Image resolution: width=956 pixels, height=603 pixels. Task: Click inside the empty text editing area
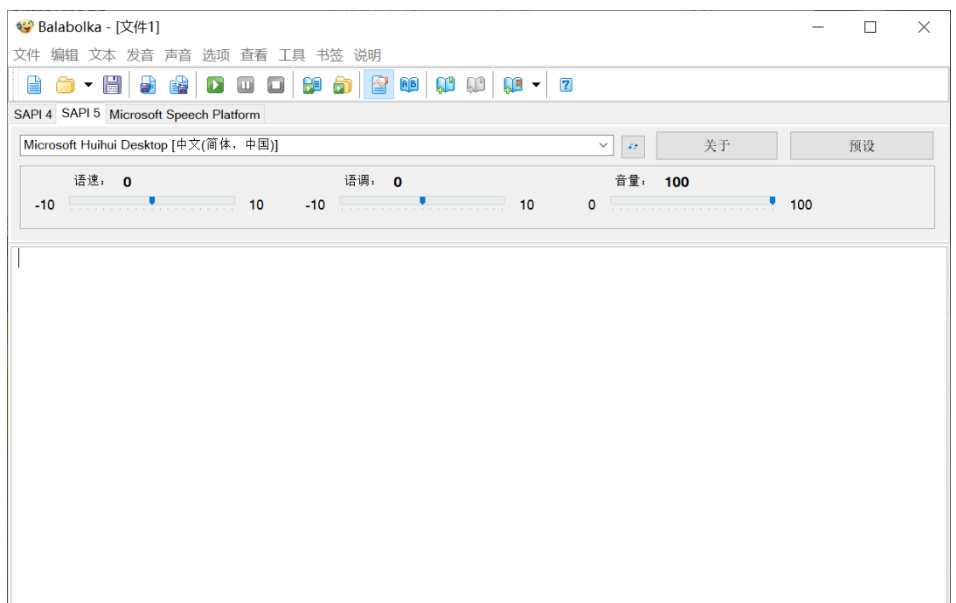pos(479,424)
